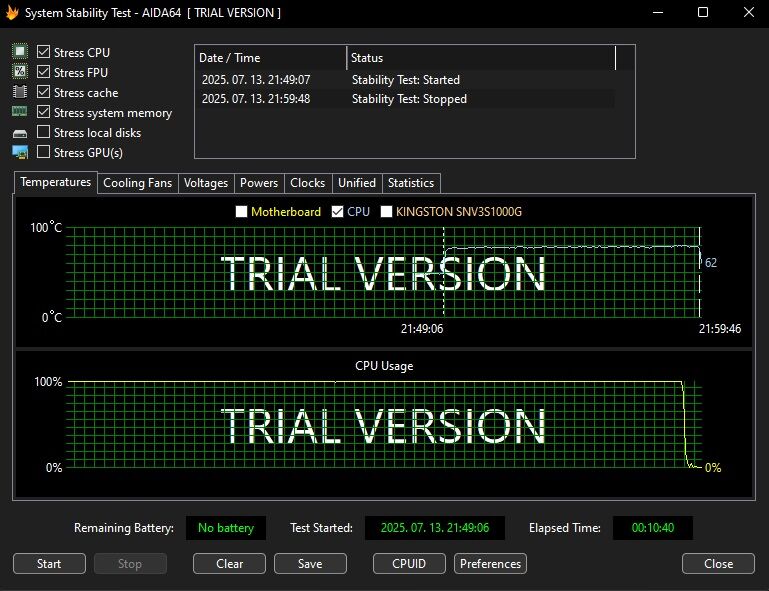Start the stability test
This screenshot has height=591, width=769.
pos(49,564)
